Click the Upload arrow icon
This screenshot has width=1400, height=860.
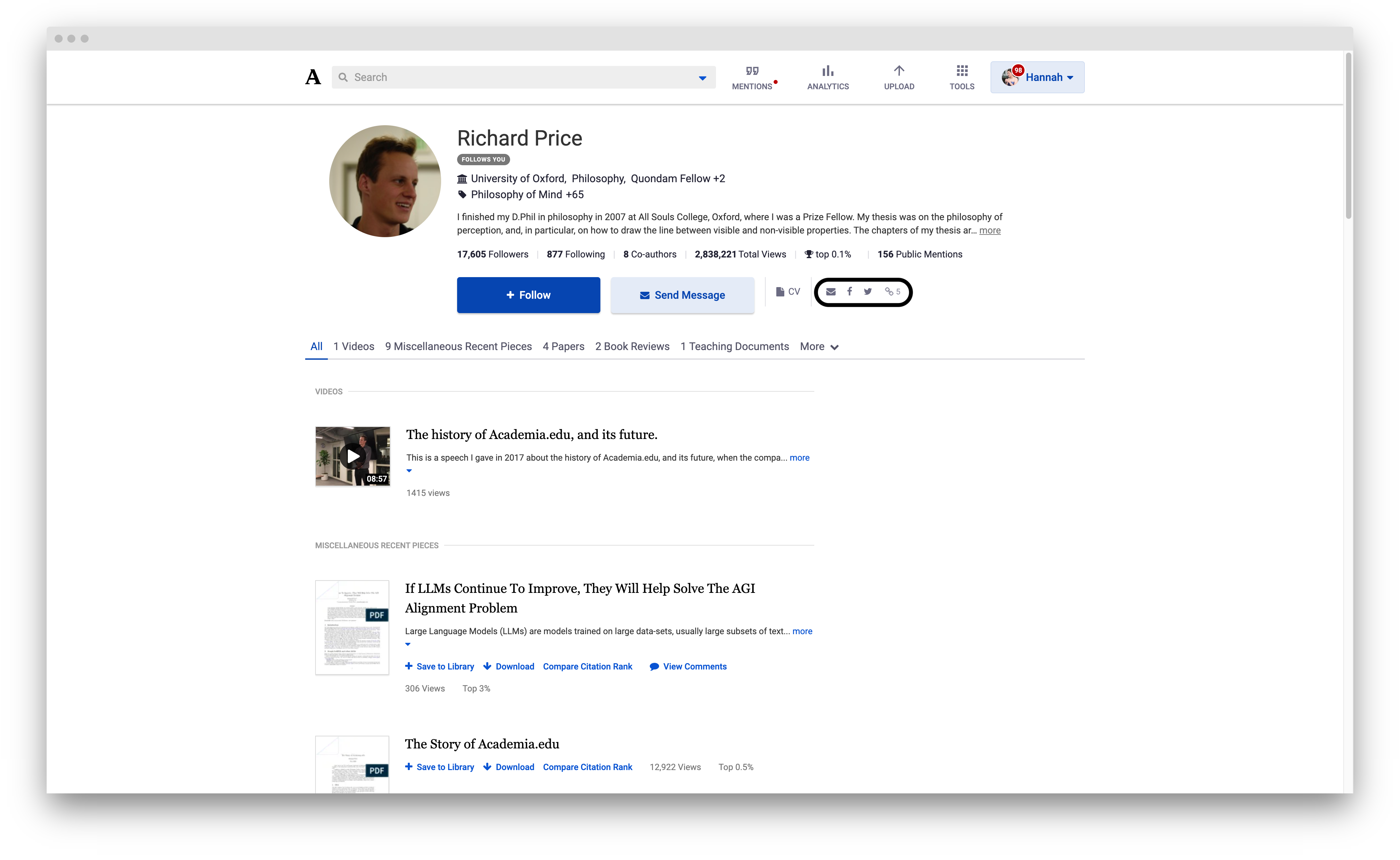coord(899,71)
